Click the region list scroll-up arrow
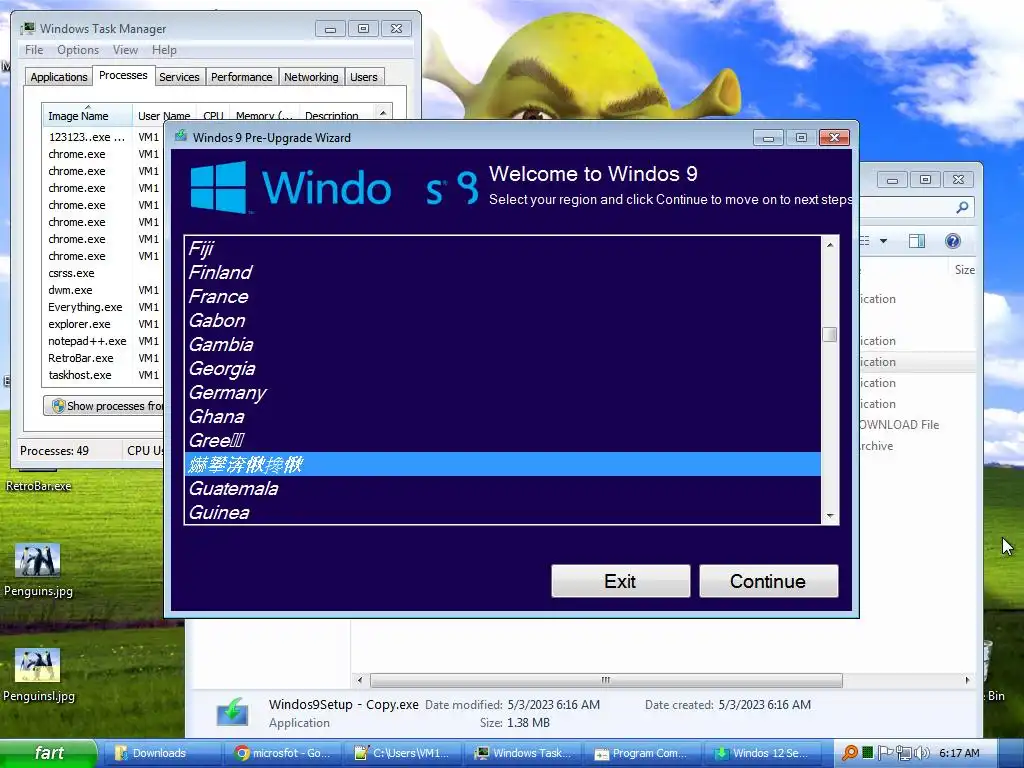The image size is (1024, 768). (x=830, y=245)
